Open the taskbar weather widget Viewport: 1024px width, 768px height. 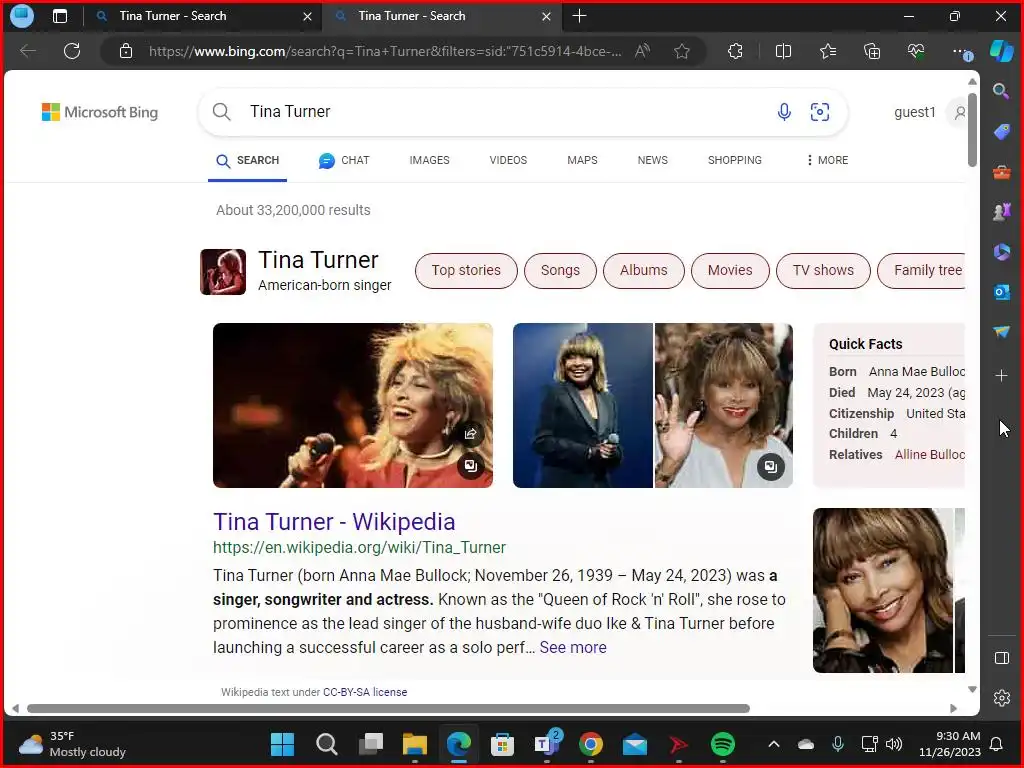(x=72, y=744)
